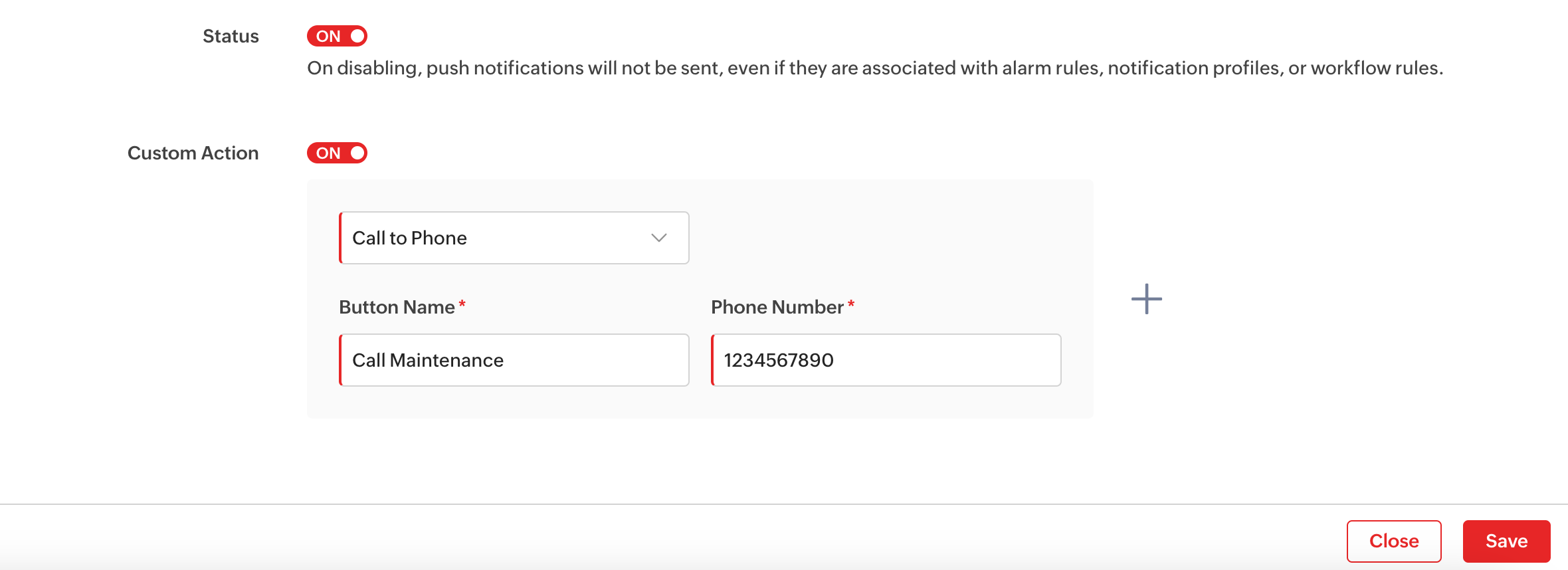
Task: Open the Call to Phone dropdown
Action: pyautogui.click(x=514, y=238)
